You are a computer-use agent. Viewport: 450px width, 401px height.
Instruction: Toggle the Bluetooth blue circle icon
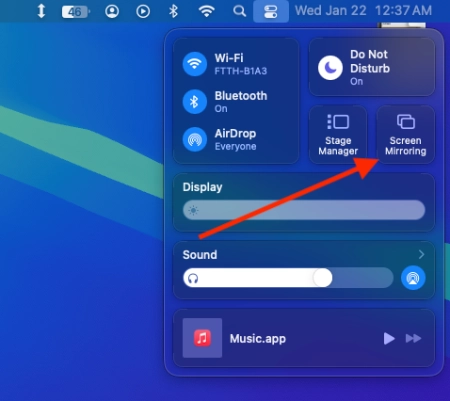[195, 102]
